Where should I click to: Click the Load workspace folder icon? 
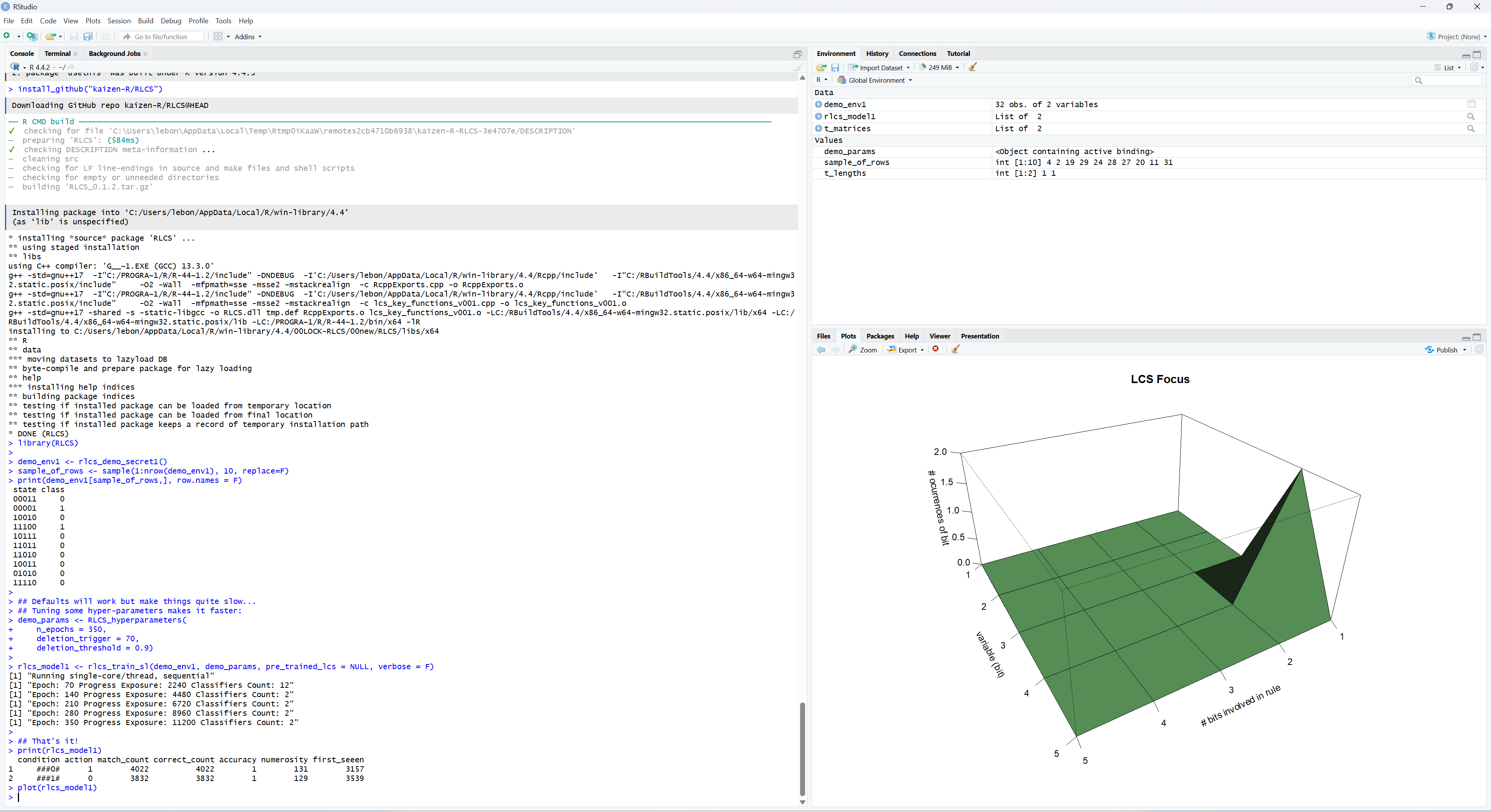821,68
